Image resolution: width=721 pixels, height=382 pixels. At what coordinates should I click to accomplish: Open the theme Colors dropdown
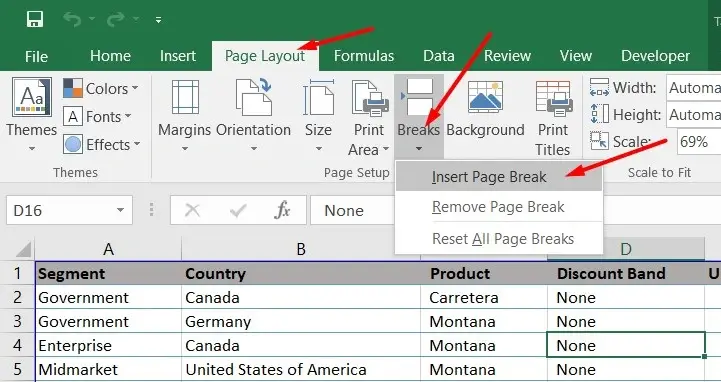point(101,88)
